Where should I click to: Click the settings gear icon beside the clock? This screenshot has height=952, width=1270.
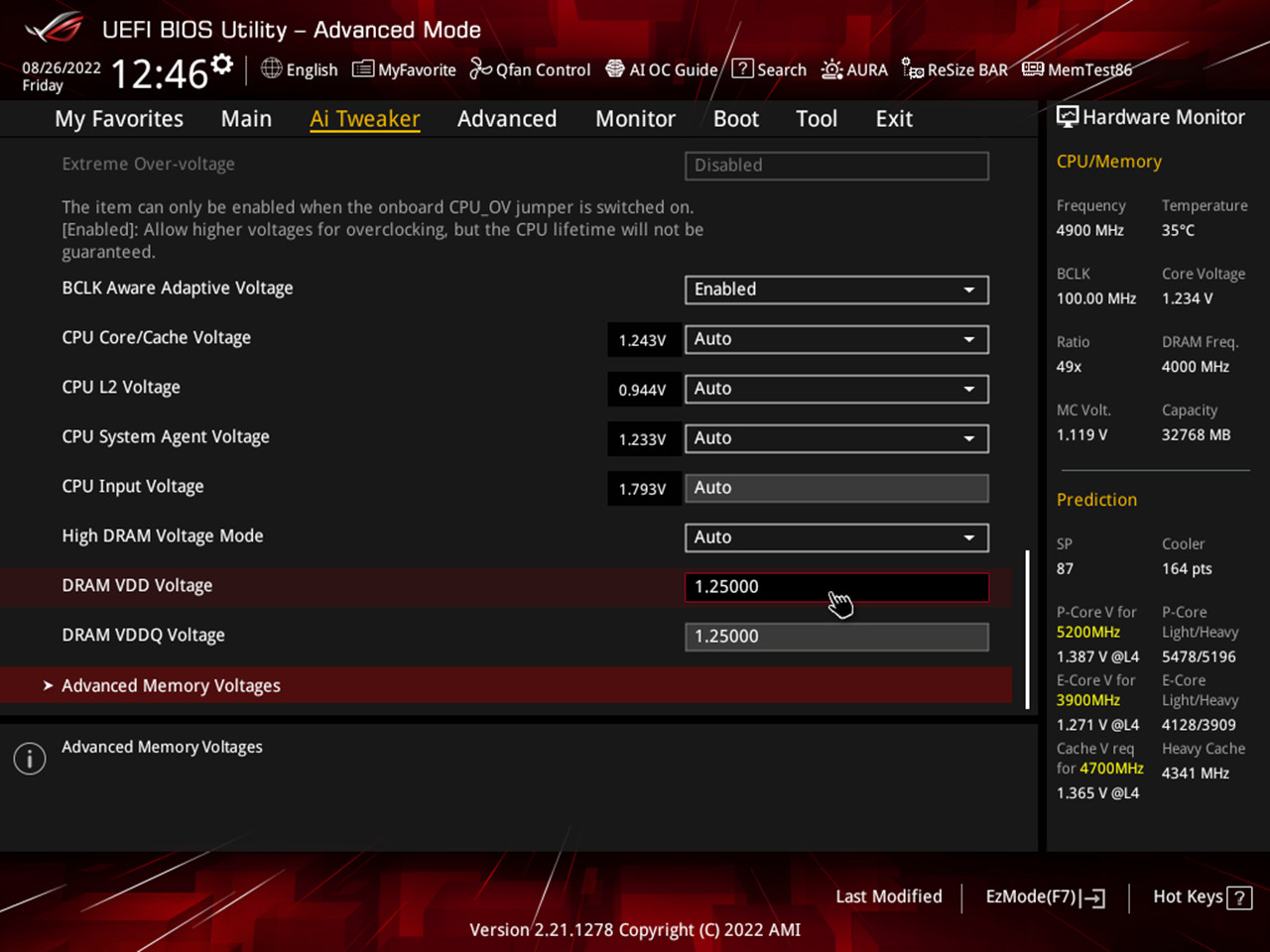point(222,65)
